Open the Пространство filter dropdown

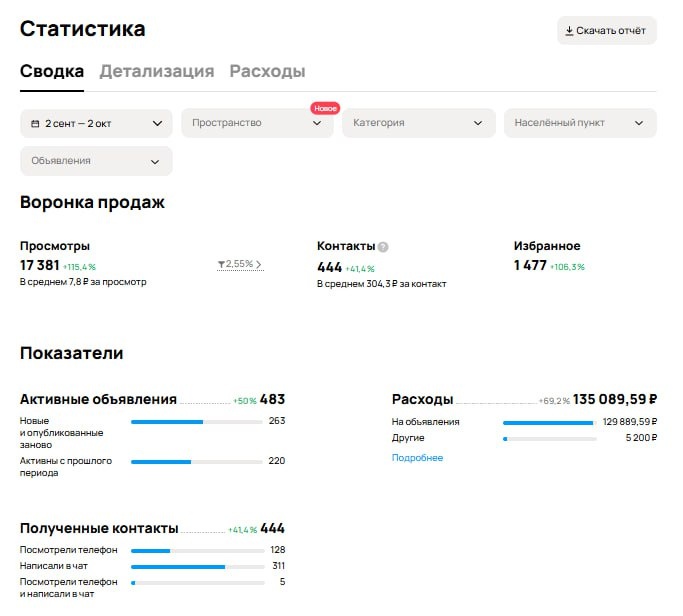click(257, 123)
